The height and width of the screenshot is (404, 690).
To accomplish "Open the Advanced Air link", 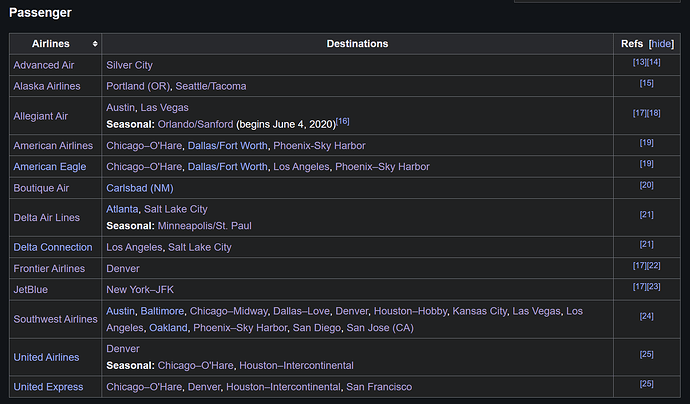I will [x=44, y=65].
